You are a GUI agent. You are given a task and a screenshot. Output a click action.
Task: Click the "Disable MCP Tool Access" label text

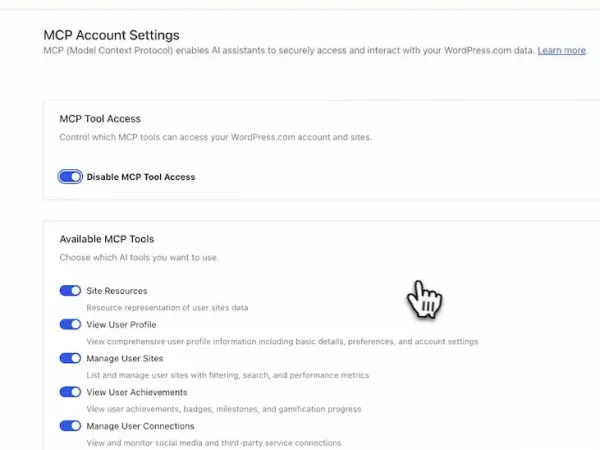141,177
